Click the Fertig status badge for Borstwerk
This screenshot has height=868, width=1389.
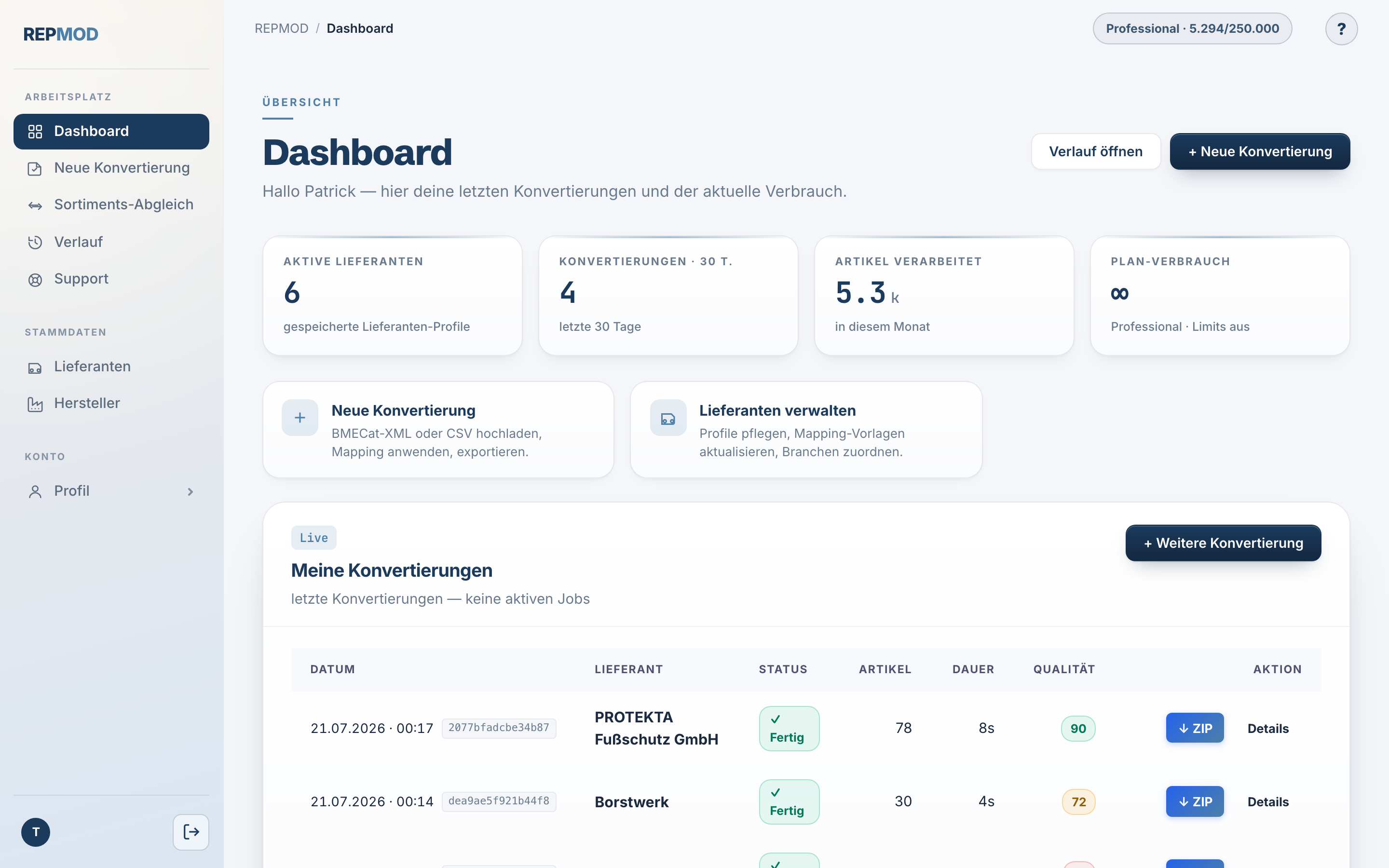point(789,802)
